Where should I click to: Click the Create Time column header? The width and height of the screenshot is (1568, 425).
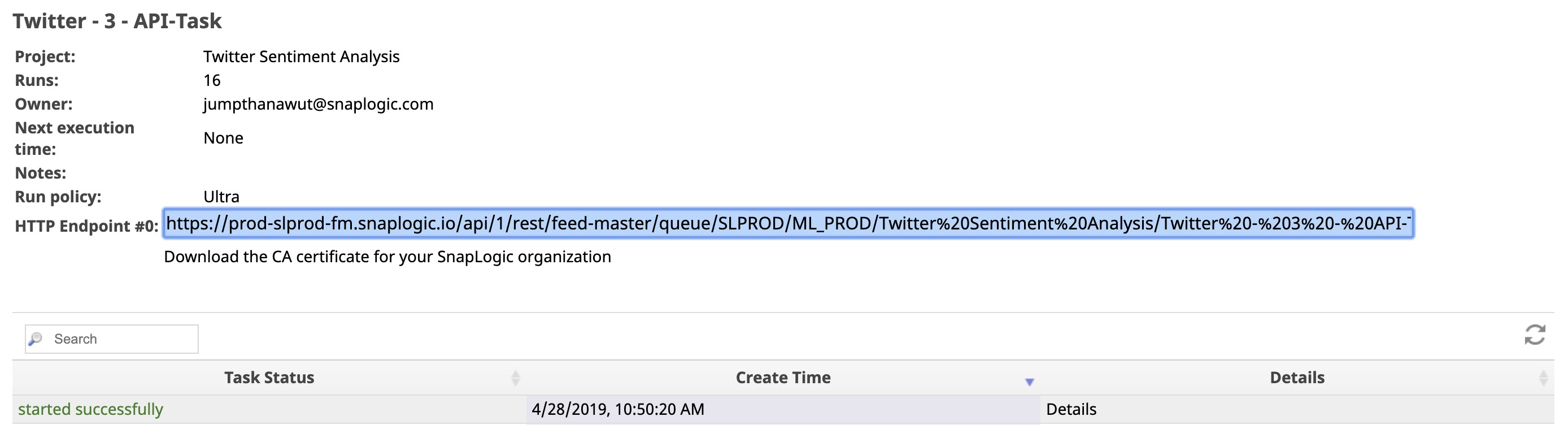[x=783, y=378]
